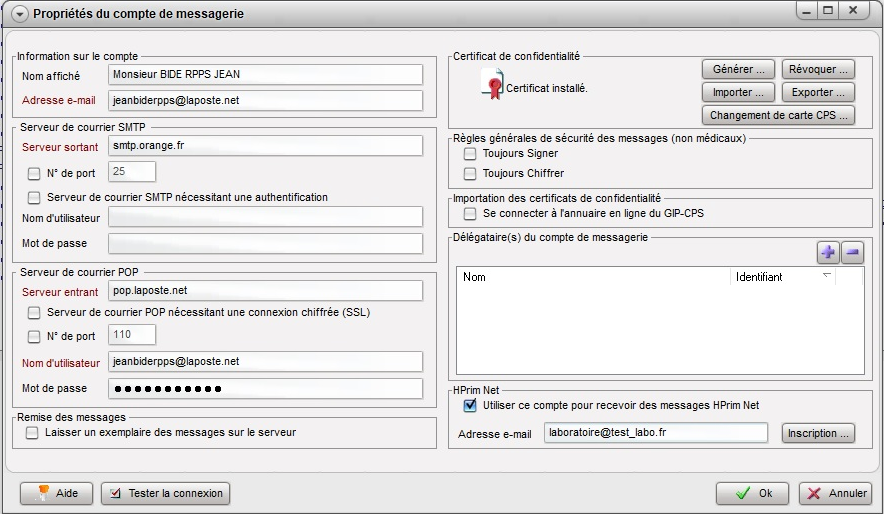This screenshot has height=514, width=884.
Task: Click the remove delegate minus icon
Action: 852,253
